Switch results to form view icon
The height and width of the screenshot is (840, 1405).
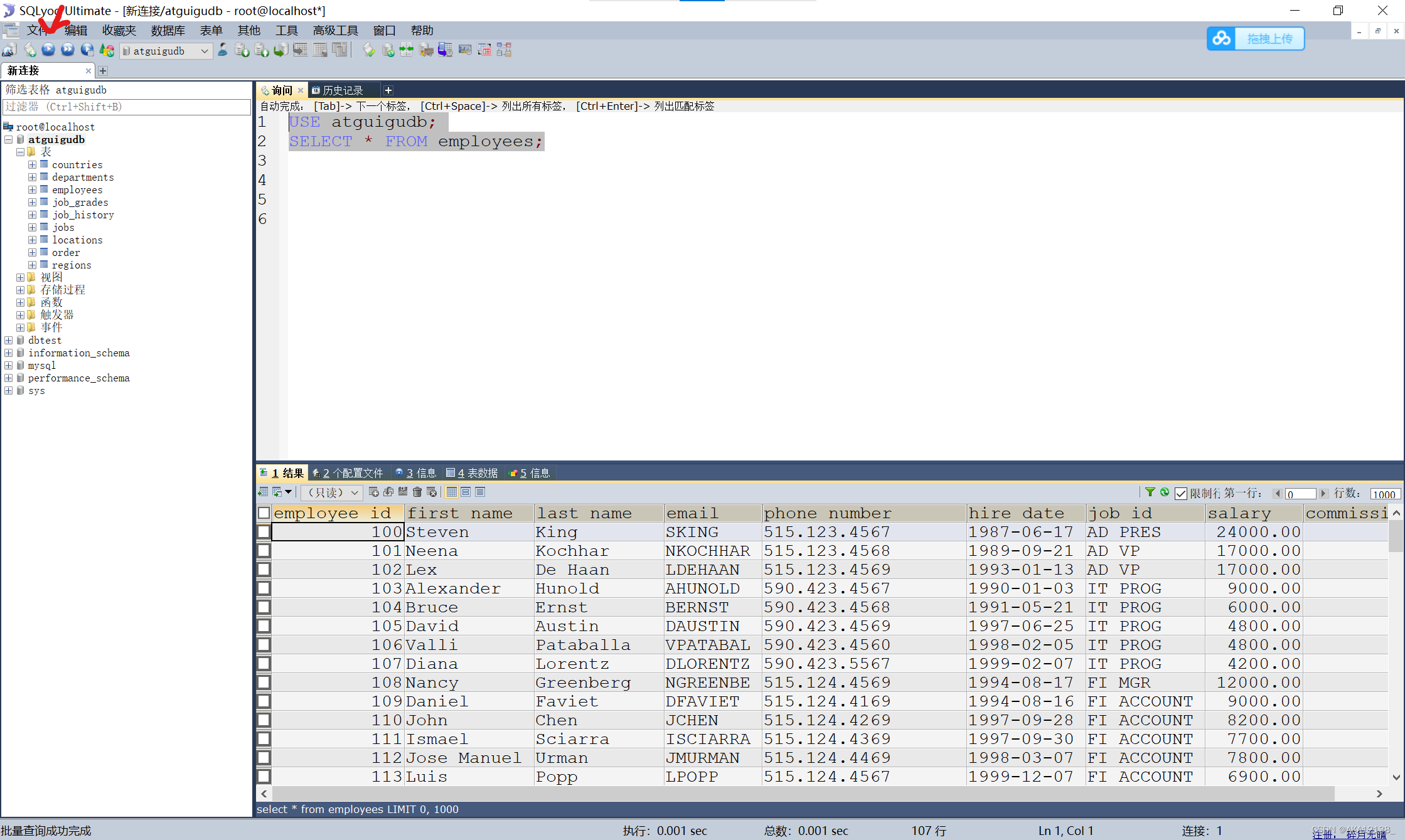coord(466,492)
